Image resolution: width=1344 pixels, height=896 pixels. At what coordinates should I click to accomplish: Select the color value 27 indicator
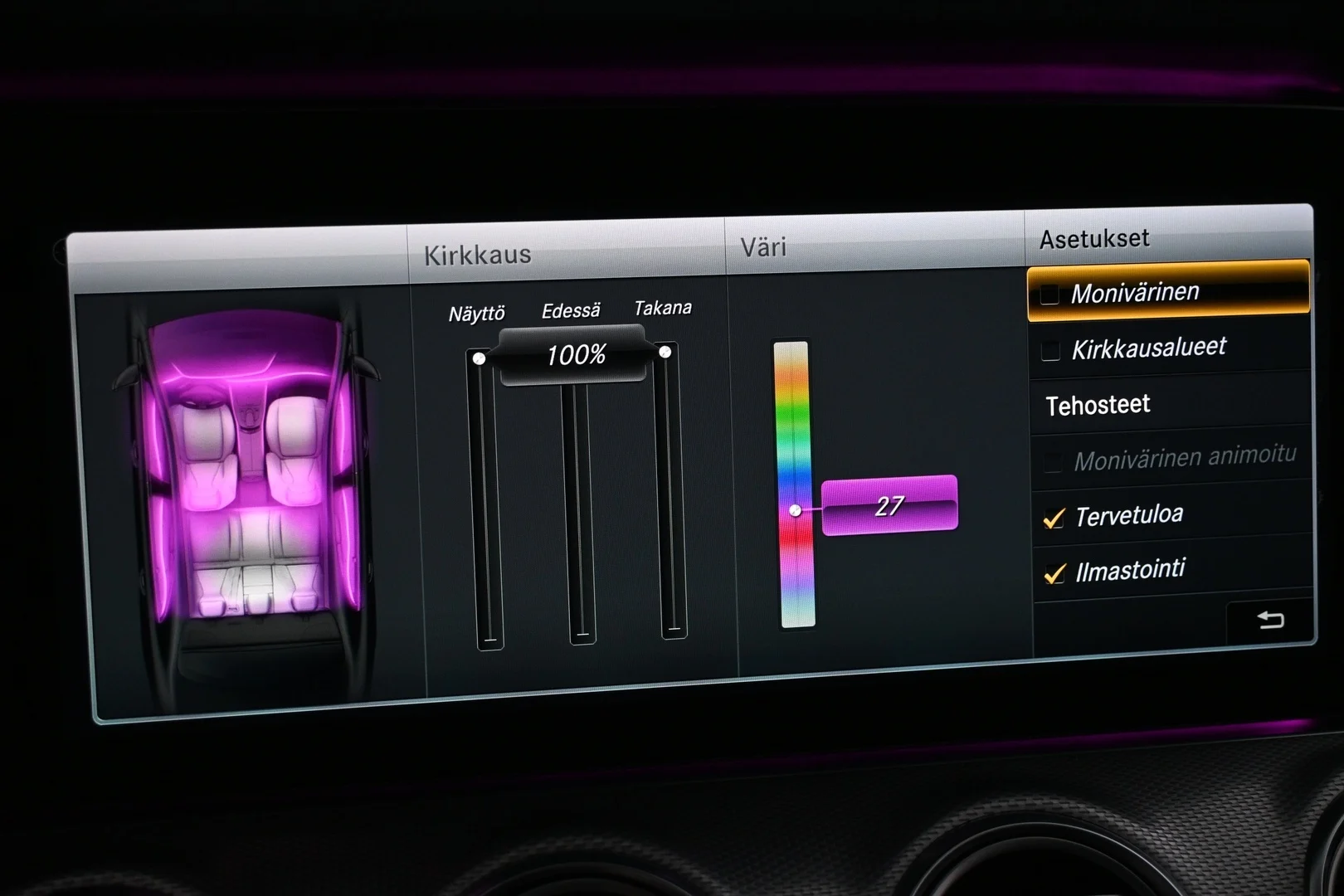[889, 505]
